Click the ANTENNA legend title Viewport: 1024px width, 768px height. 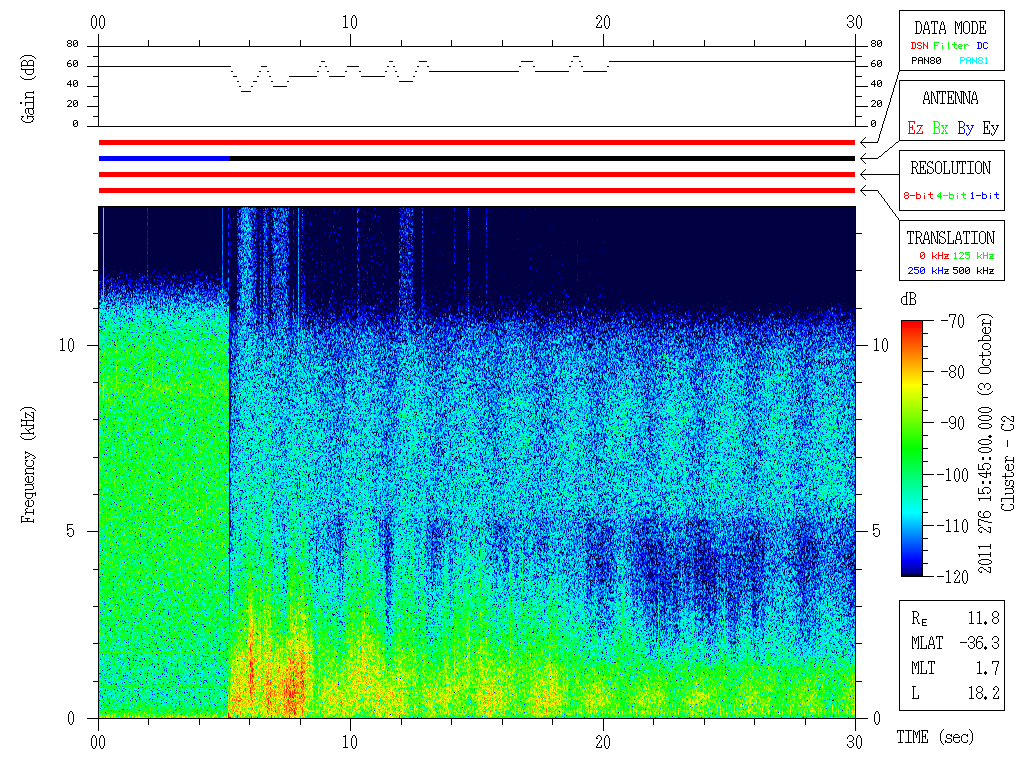950,98
